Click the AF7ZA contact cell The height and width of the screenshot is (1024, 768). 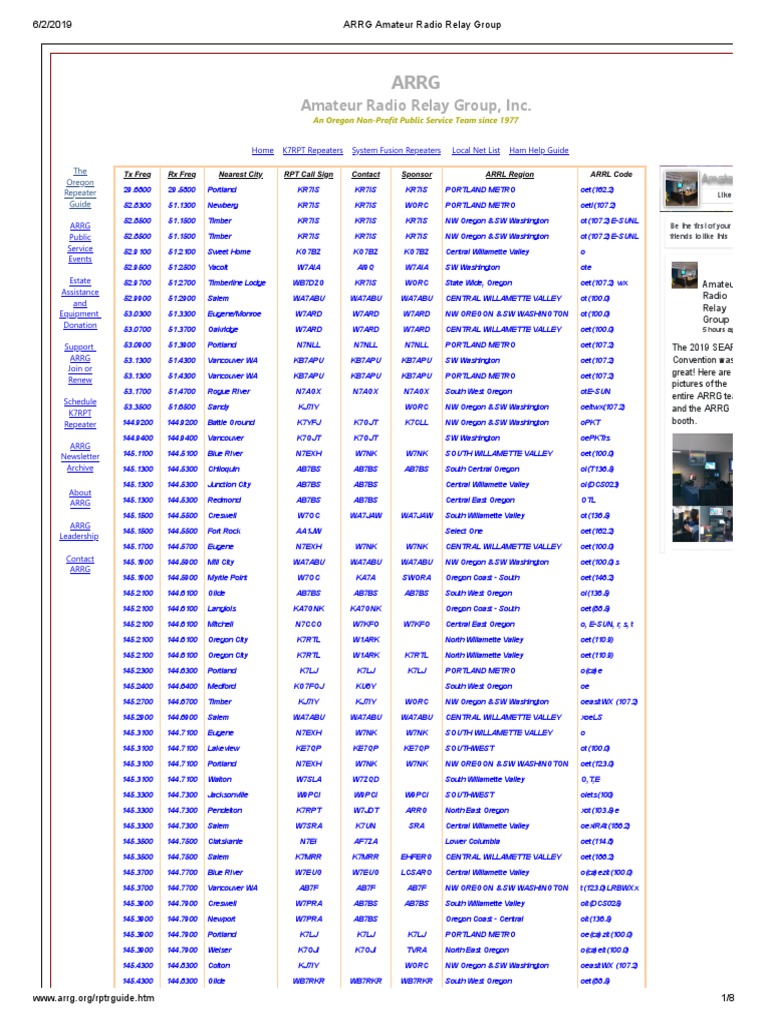click(x=366, y=842)
